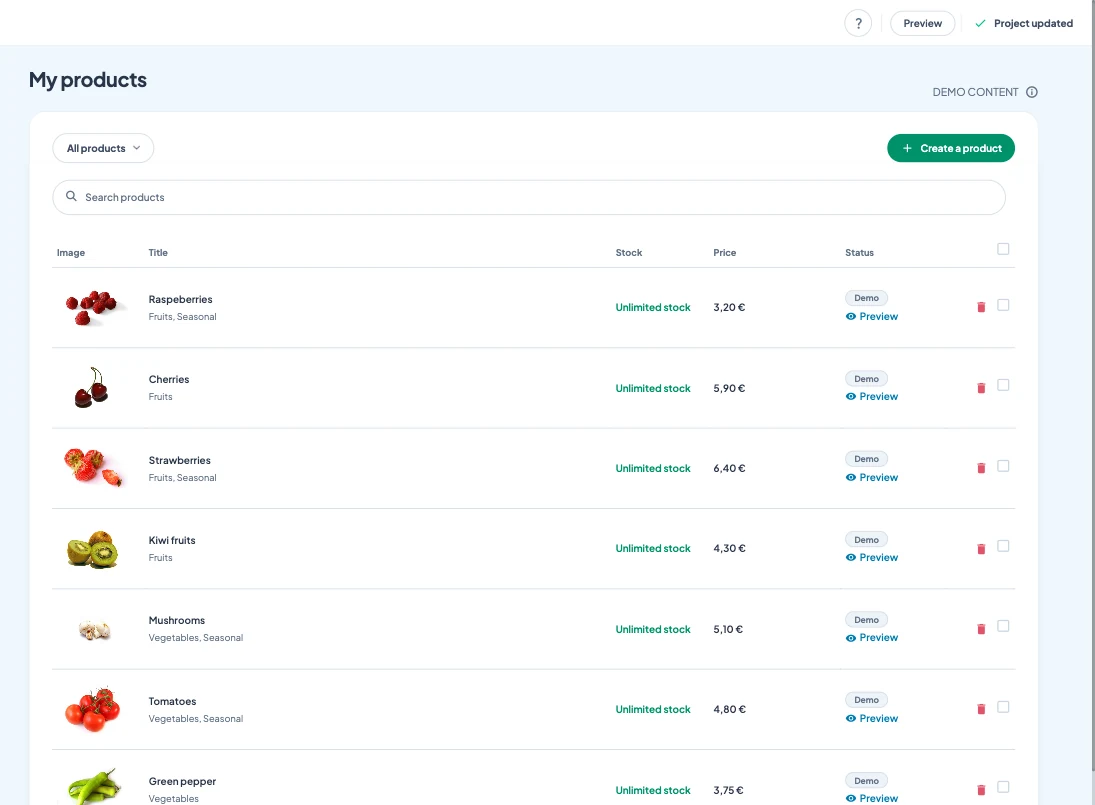
Task: Open the Mushrooms Preview link
Action: tap(872, 637)
